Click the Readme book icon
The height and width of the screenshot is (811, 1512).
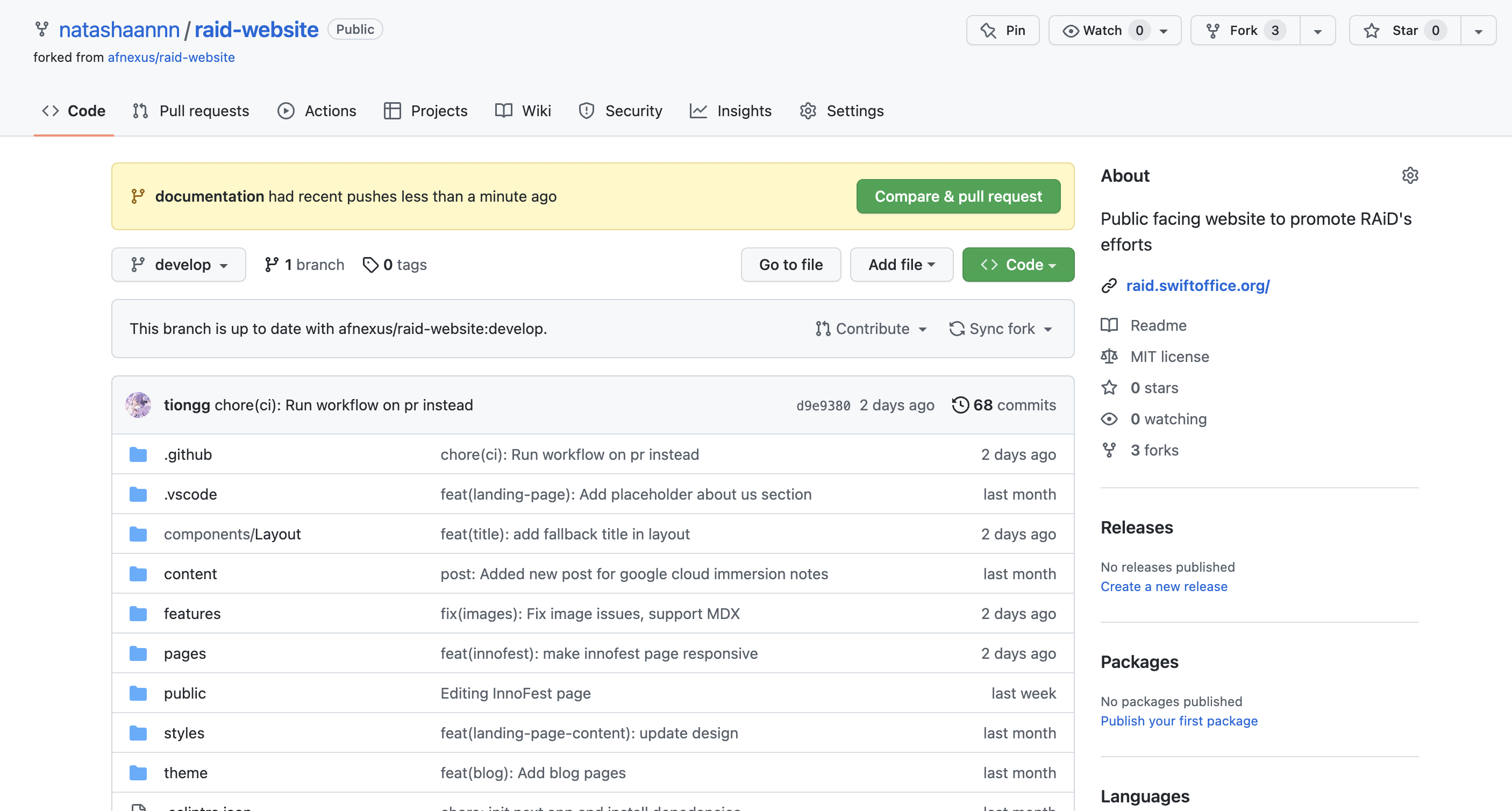coord(1109,325)
